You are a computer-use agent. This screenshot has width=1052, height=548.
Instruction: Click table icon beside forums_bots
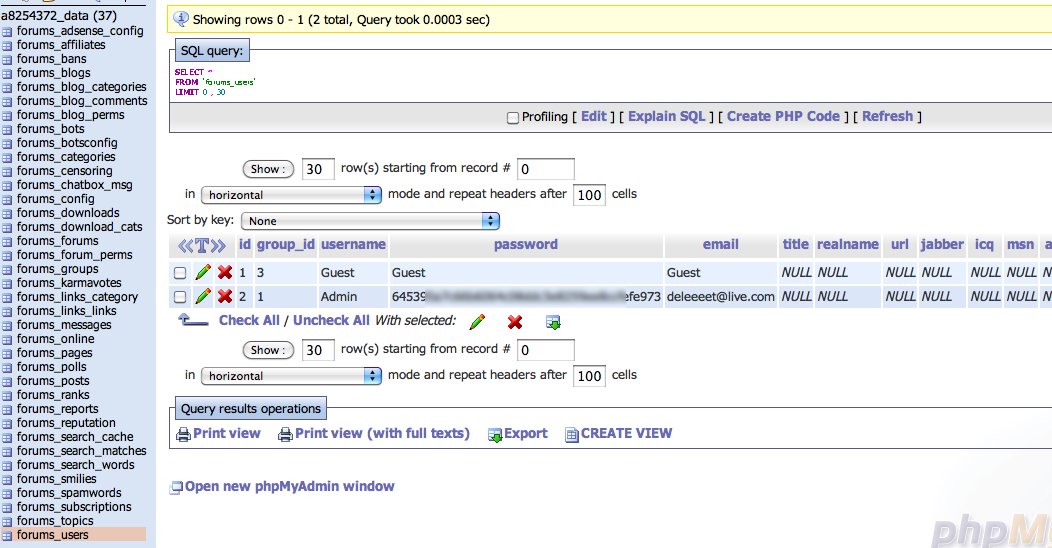click(7, 130)
